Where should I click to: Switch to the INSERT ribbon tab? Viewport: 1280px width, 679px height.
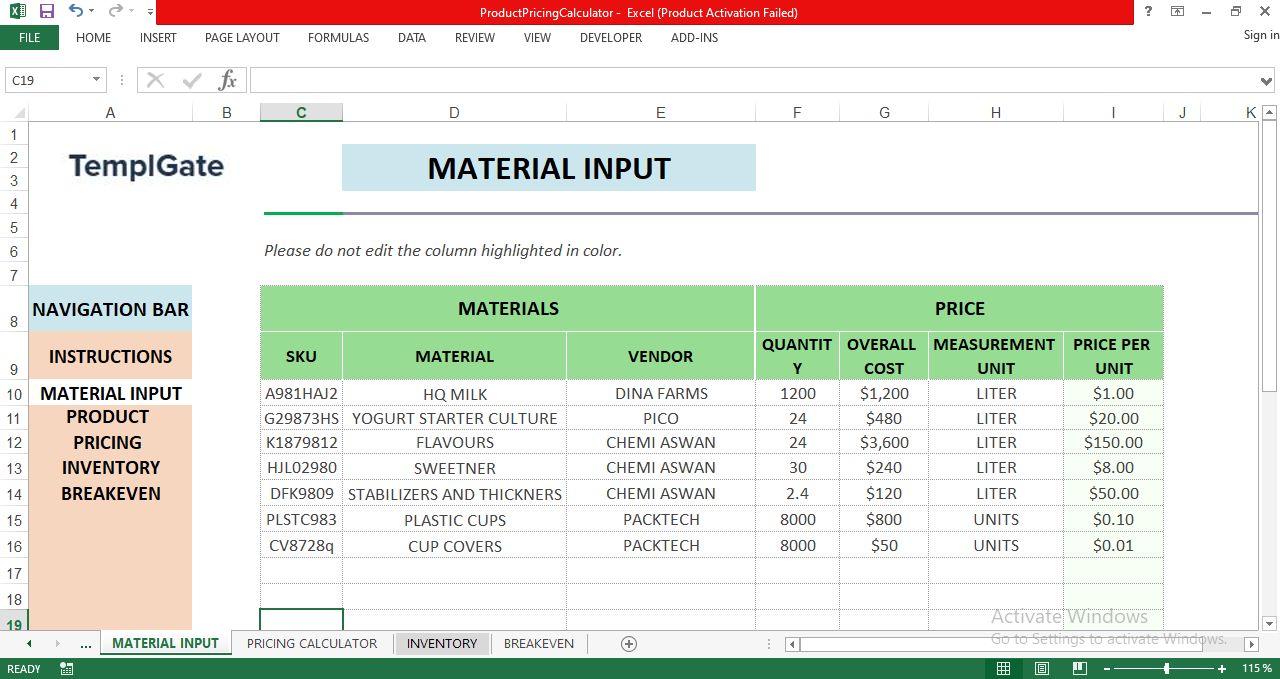click(x=158, y=37)
